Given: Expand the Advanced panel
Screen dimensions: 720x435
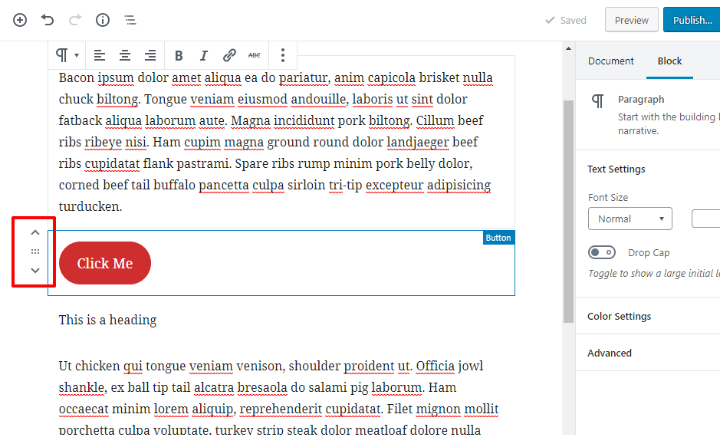Looking at the screenshot, I should pyautogui.click(x=647, y=353).
